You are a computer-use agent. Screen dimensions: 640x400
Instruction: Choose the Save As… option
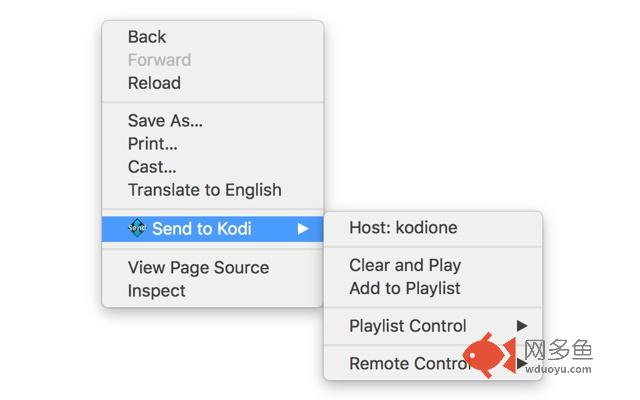[x=165, y=121]
